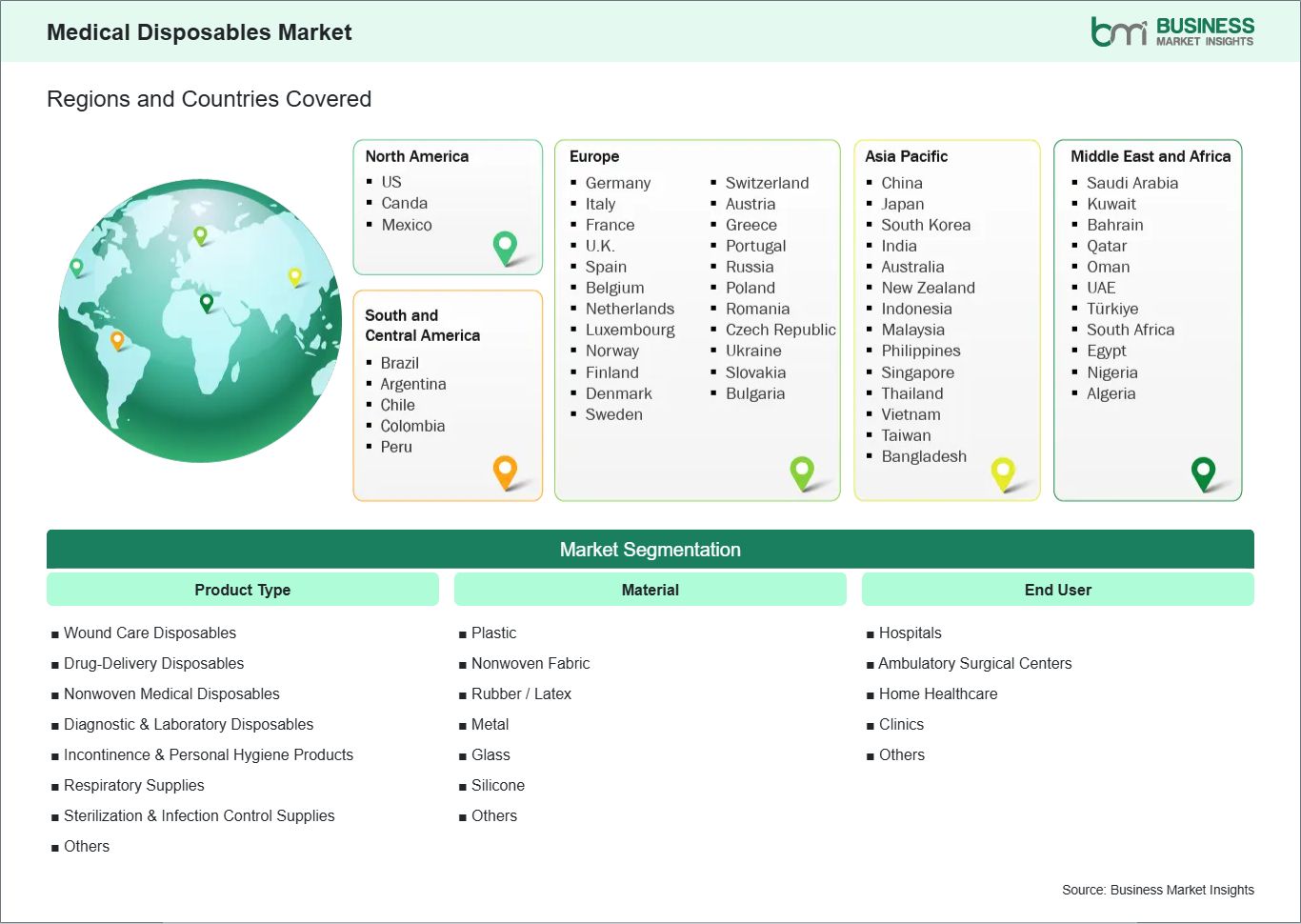The image size is (1301, 924).
Task: Click the dark green map pin on the globe
Action: tap(207, 303)
